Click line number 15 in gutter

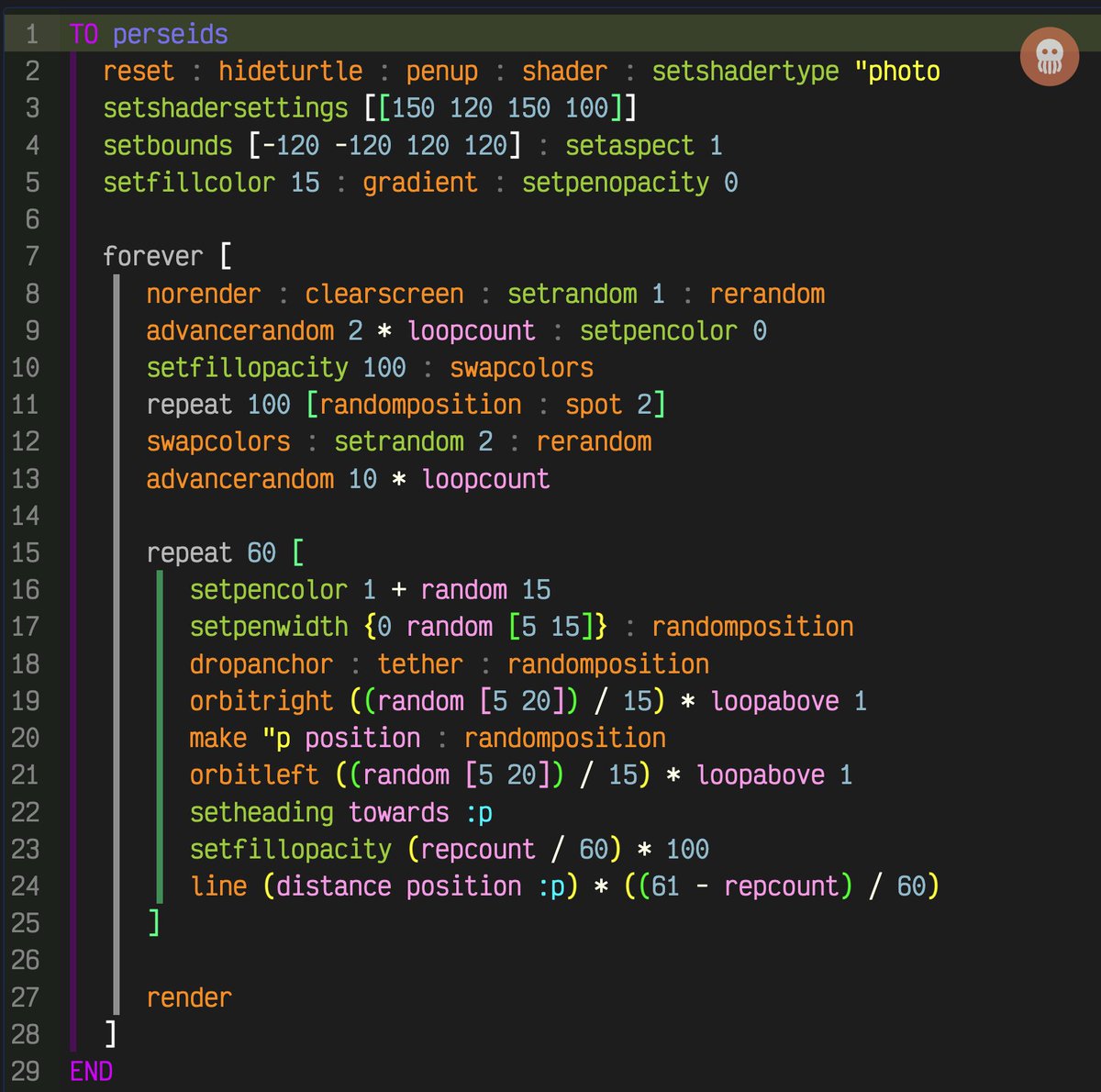26,553
